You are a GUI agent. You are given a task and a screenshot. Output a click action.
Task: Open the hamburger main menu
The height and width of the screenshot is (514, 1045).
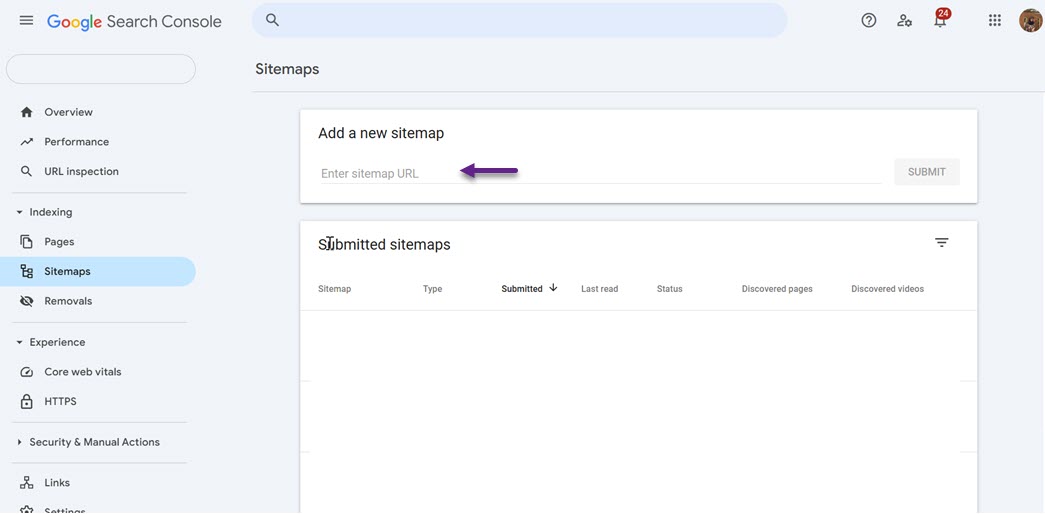[26, 21]
